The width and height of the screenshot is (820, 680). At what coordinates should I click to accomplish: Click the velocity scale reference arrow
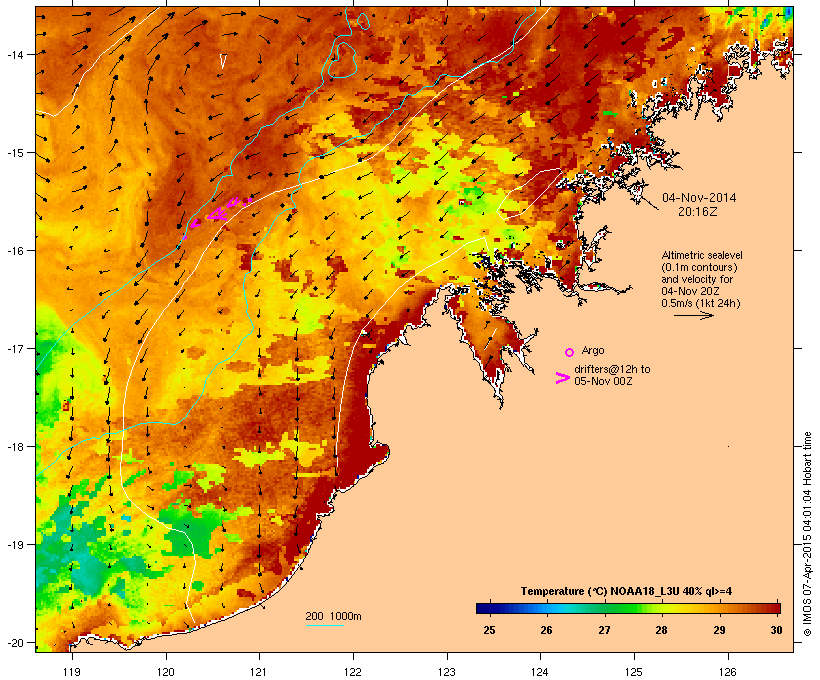tap(693, 315)
